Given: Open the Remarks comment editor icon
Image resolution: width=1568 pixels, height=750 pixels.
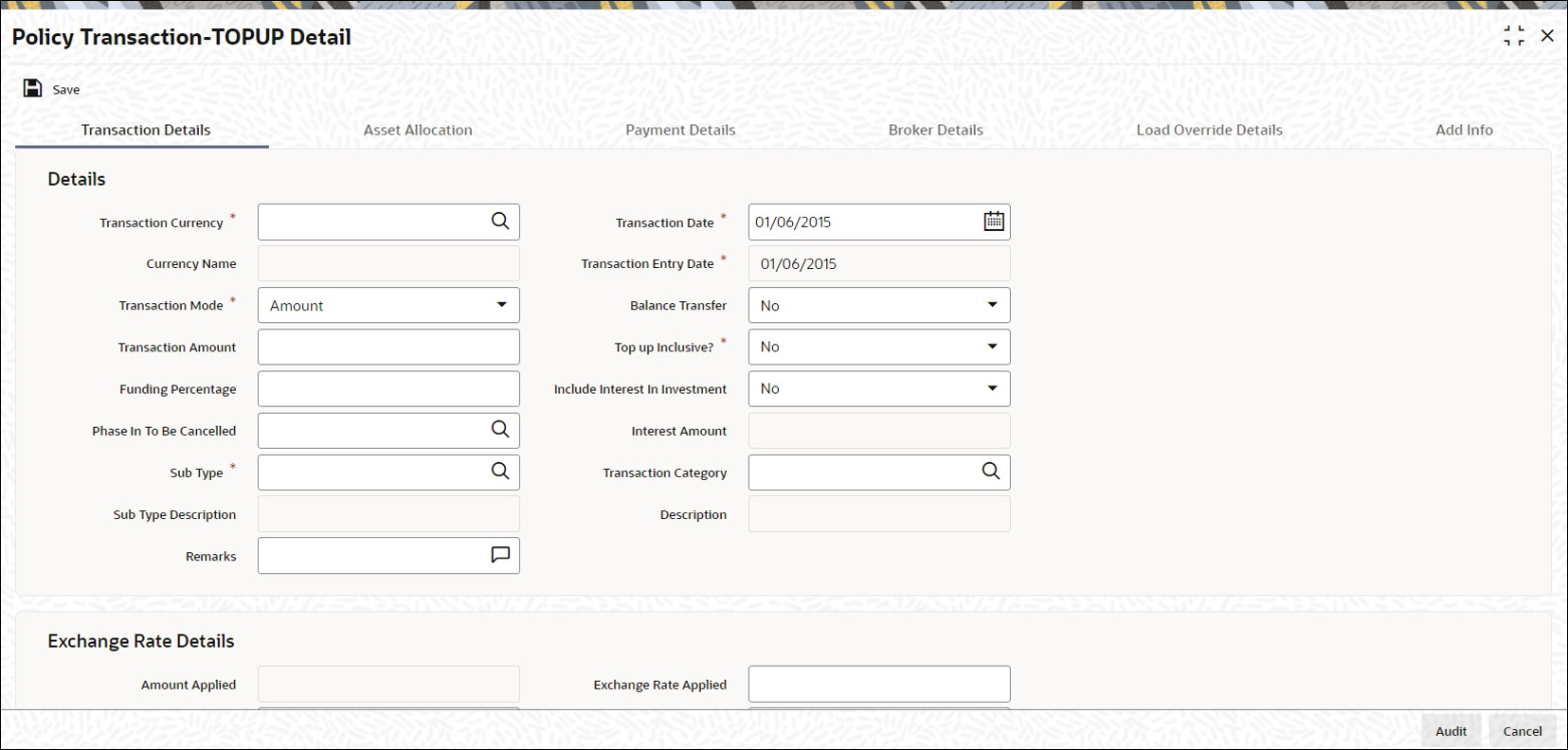Looking at the screenshot, I should click(x=500, y=555).
